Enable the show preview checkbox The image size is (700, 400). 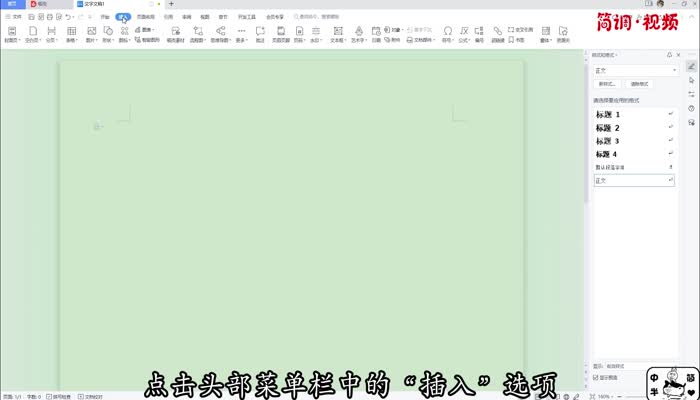point(596,378)
